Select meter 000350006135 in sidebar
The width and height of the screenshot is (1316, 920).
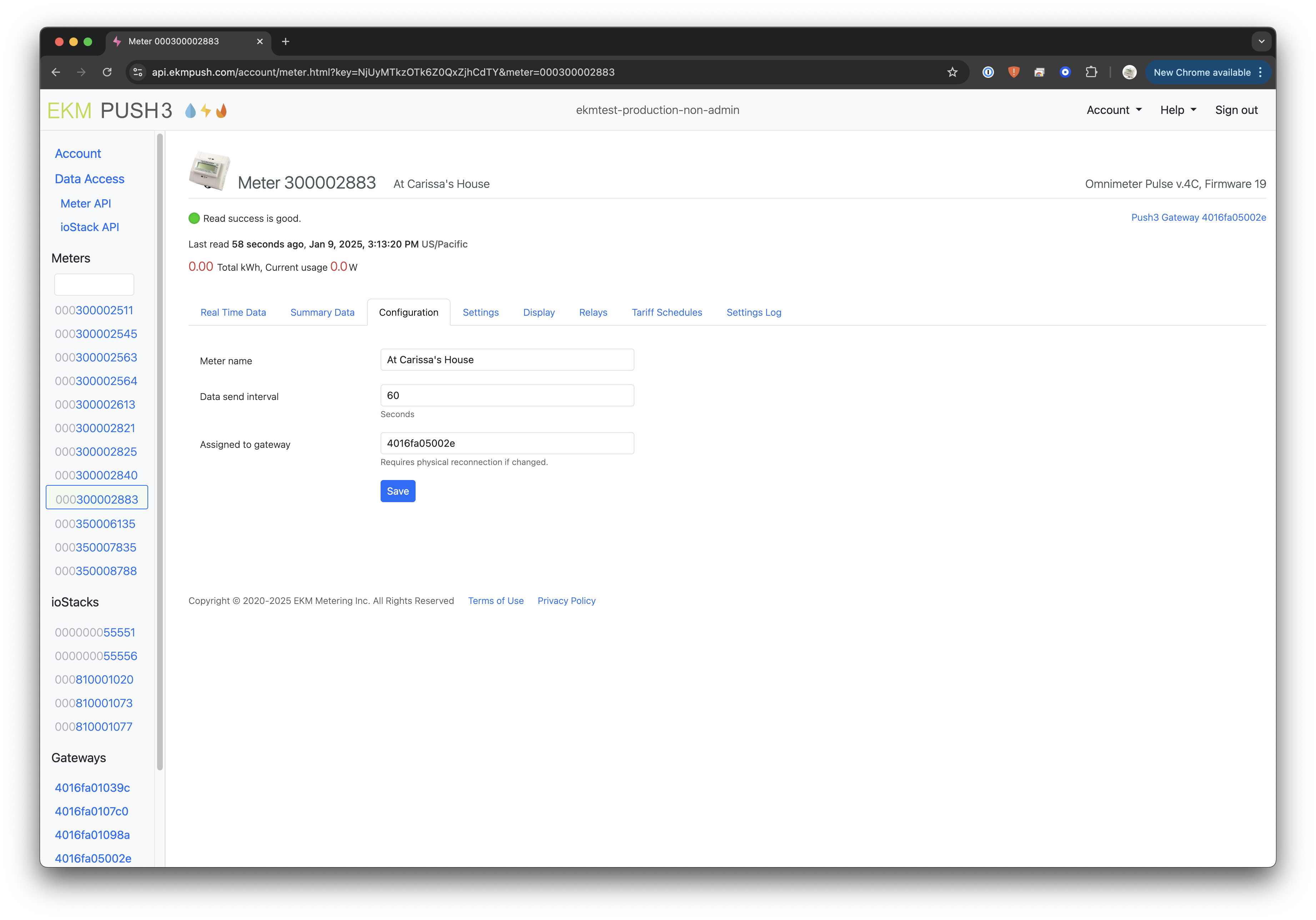pyautogui.click(x=95, y=524)
